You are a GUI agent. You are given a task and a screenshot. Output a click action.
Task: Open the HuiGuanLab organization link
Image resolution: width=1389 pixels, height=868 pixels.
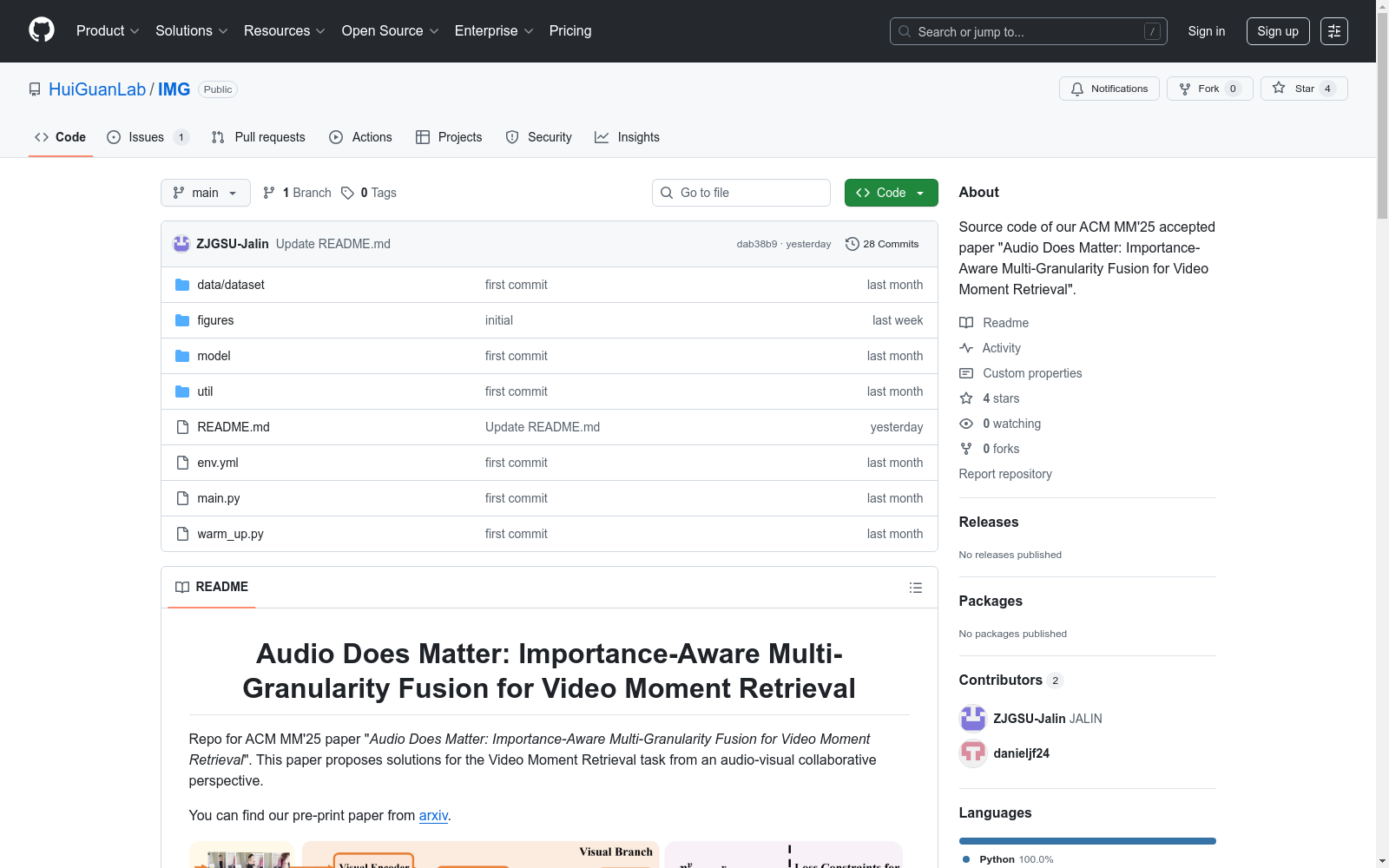pyautogui.click(x=97, y=89)
